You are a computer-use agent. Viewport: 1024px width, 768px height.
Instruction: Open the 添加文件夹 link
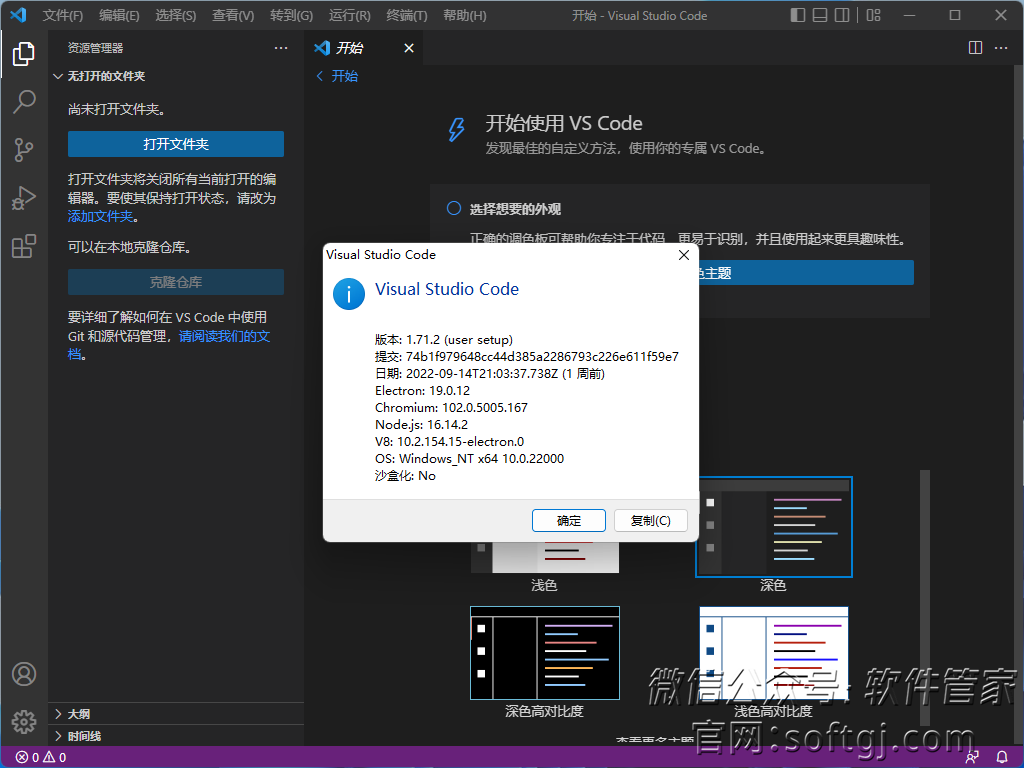coord(101,216)
